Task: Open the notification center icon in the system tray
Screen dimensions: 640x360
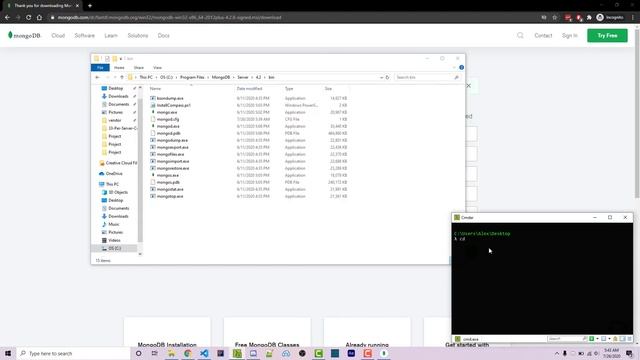Action: [x=629, y=353]
